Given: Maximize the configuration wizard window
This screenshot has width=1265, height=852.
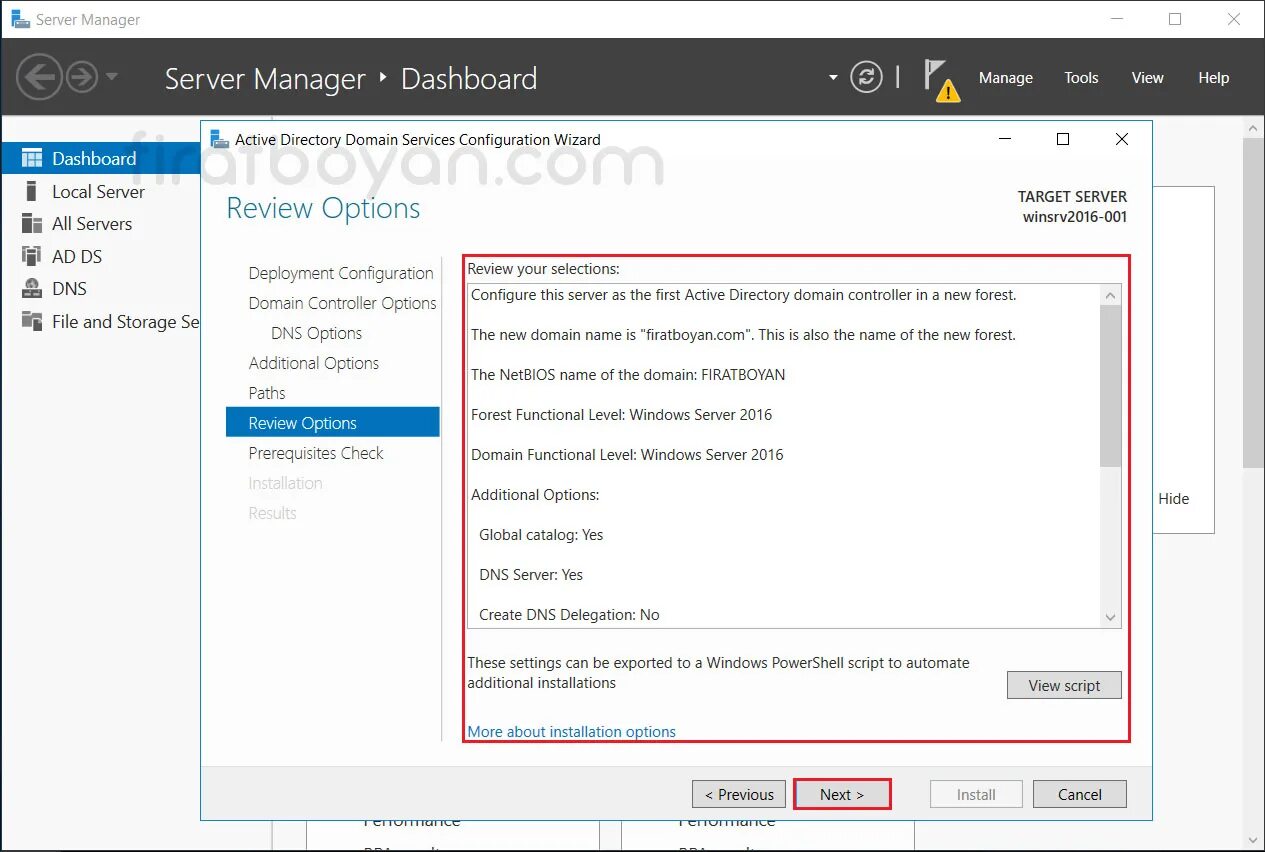Looking at the screenshot, I should (1063, 139).
